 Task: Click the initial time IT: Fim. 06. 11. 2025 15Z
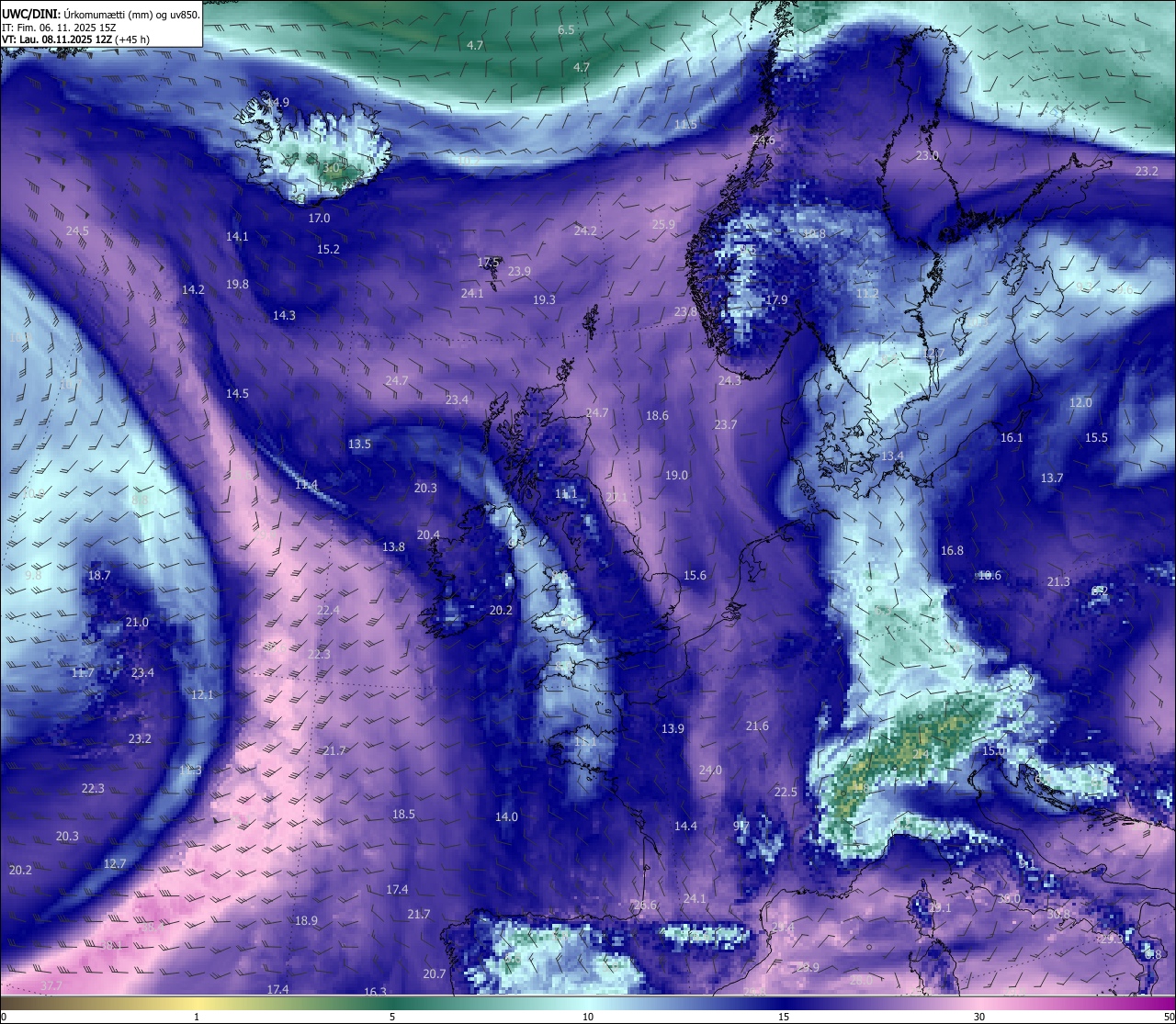[59, 28]
